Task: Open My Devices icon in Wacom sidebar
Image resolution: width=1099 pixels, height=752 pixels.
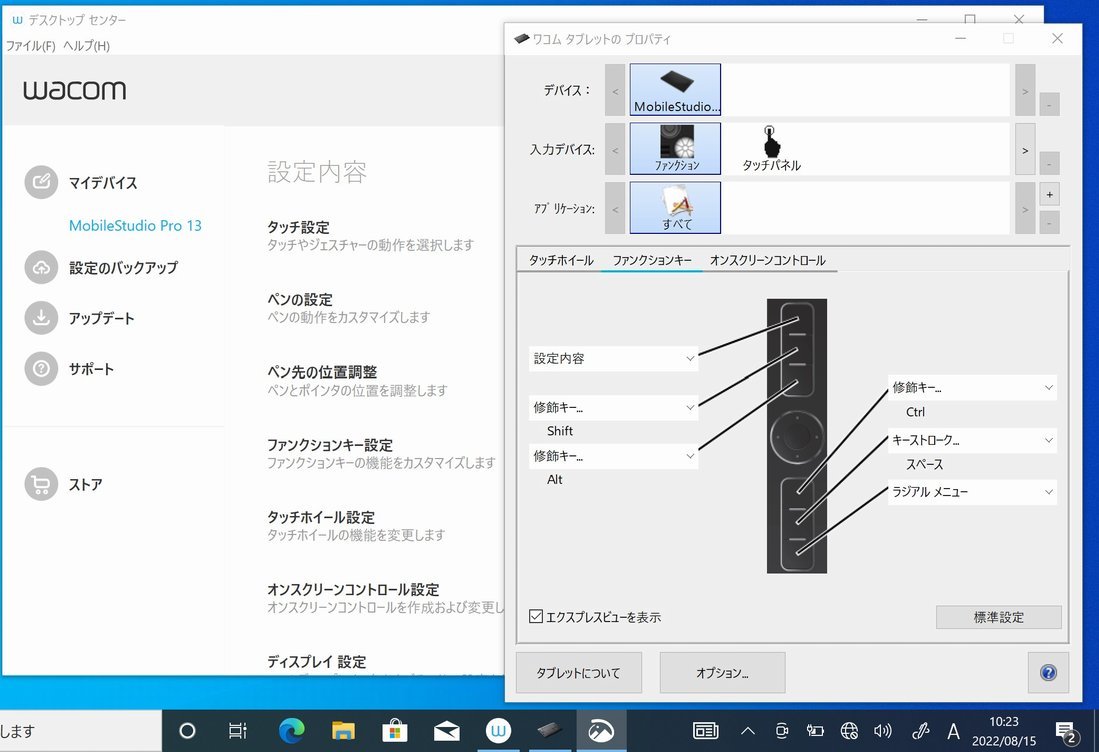Action: [41, 182]
